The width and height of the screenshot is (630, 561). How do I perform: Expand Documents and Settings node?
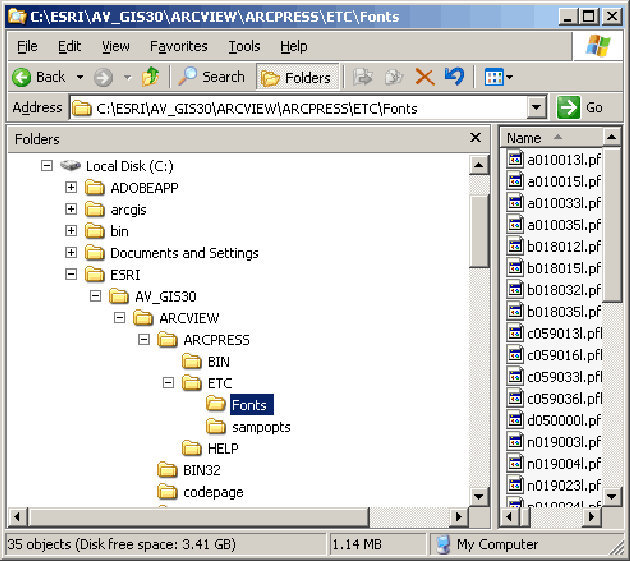pyautogui.click(x=71, y=252)
